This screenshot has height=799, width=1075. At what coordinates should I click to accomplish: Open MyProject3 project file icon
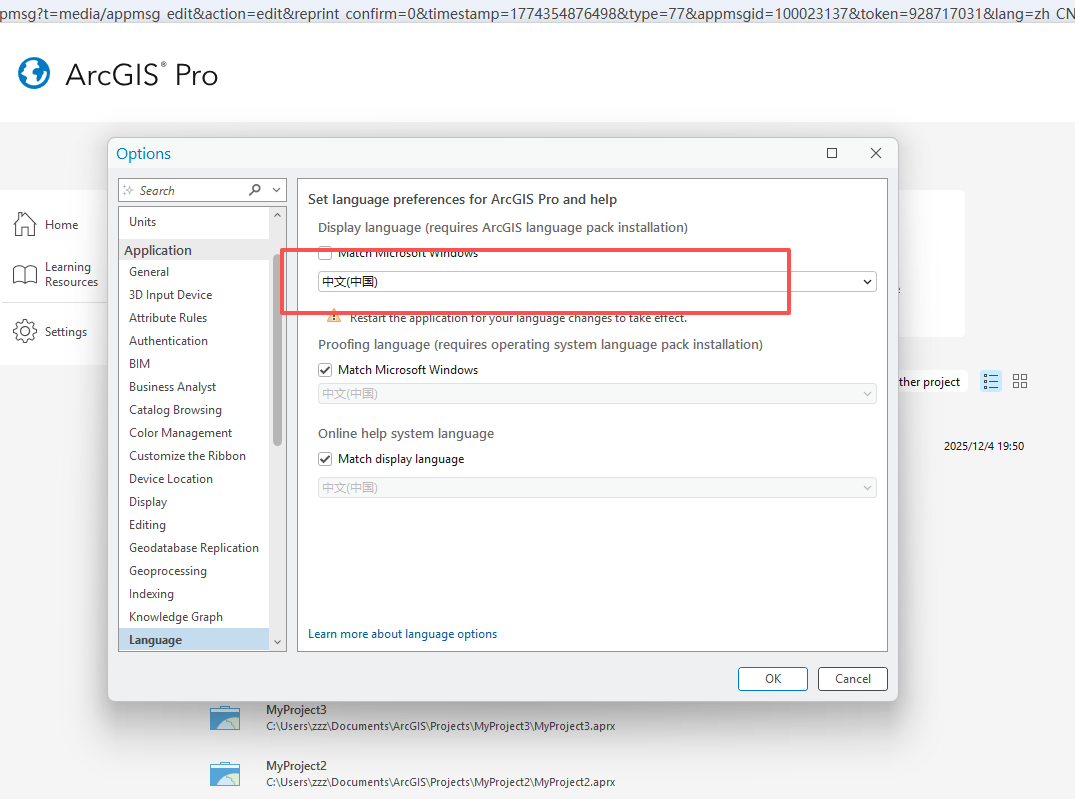point(225,718)
